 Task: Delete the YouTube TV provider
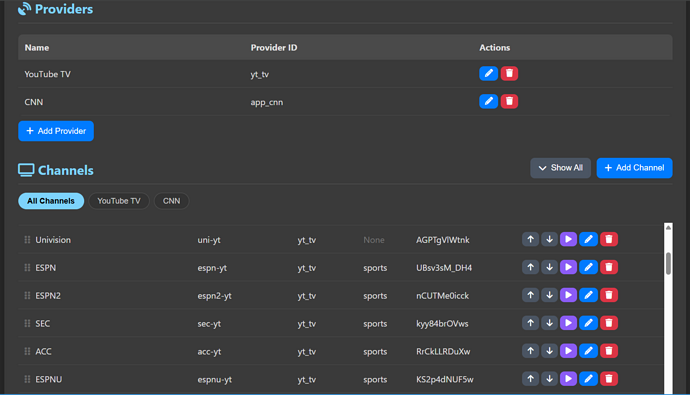coord(509,73)
